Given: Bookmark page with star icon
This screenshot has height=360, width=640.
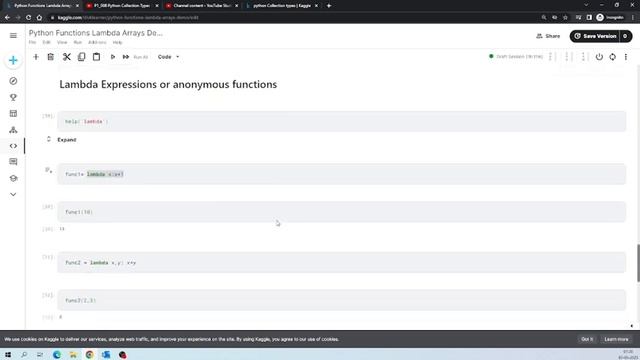Looking at the screenshot, I should (565, 18).
